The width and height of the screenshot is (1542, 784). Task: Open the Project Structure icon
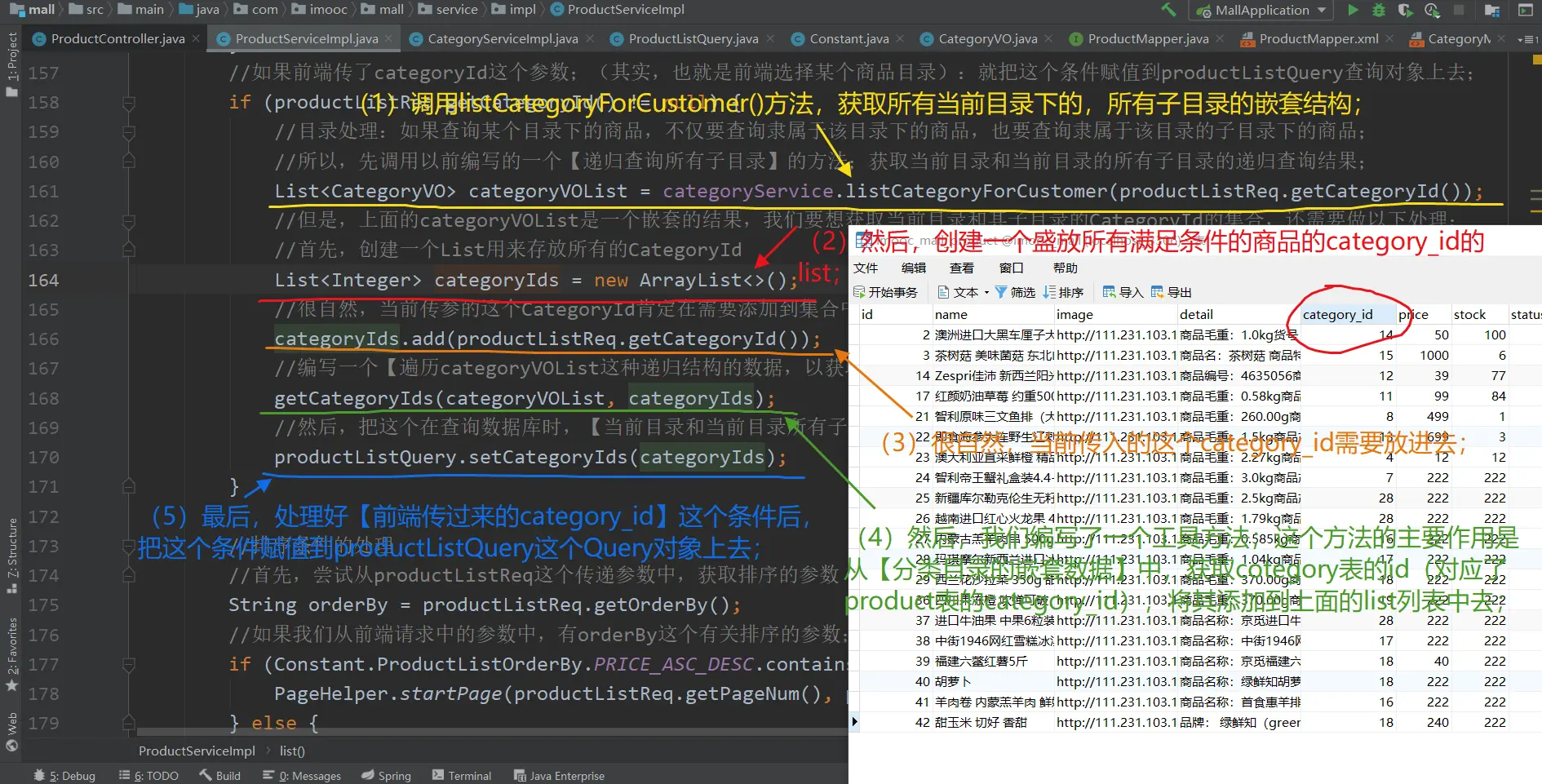(x=1492, y=11)
